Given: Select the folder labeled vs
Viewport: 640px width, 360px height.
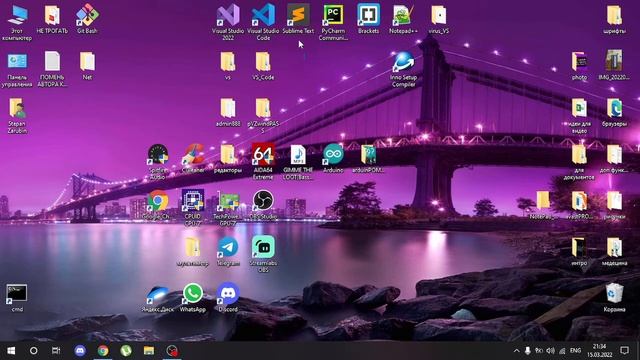Looking at the screenshot, I should tap(228, 62).
